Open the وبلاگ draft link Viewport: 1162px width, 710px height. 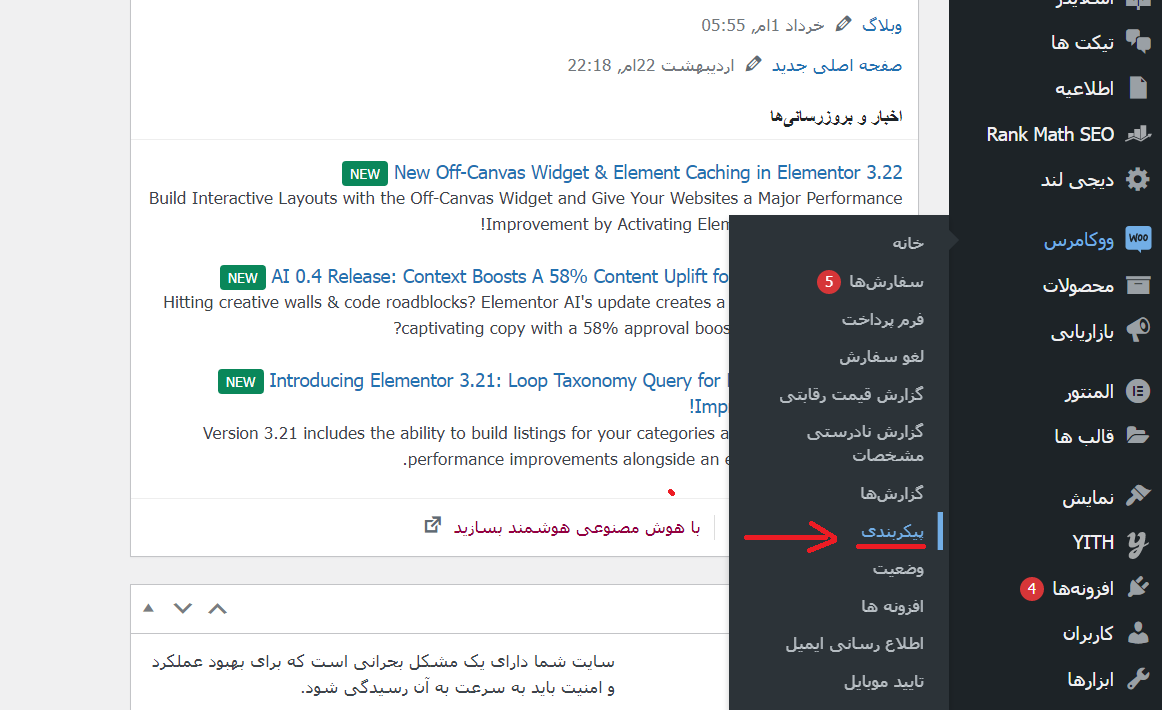pos(882,25)
